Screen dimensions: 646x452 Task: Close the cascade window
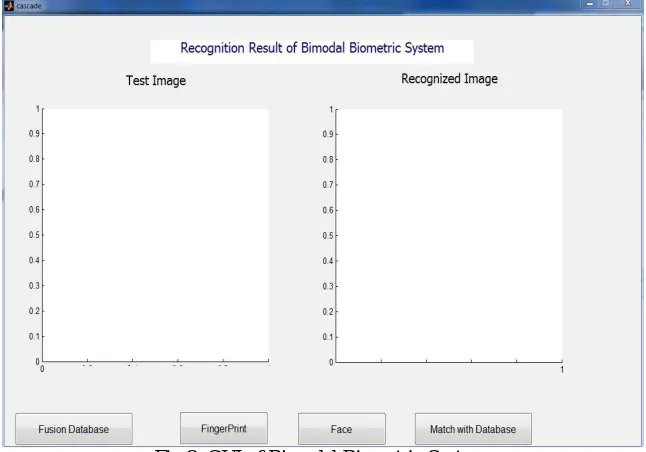coord(627,4)
